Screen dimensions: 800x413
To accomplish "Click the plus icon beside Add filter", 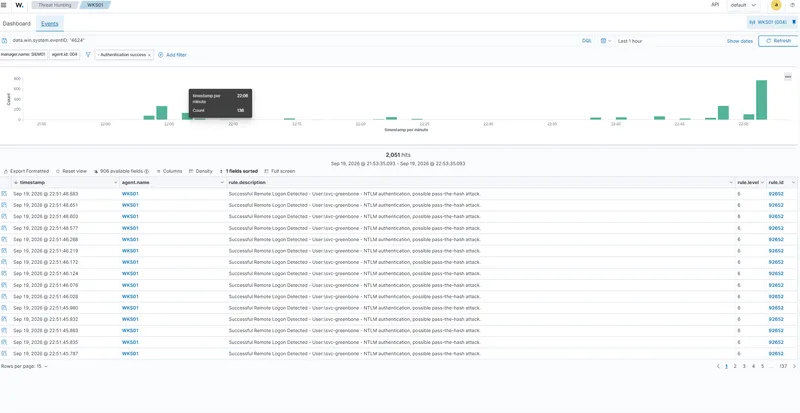I will [x=161, y=55].
